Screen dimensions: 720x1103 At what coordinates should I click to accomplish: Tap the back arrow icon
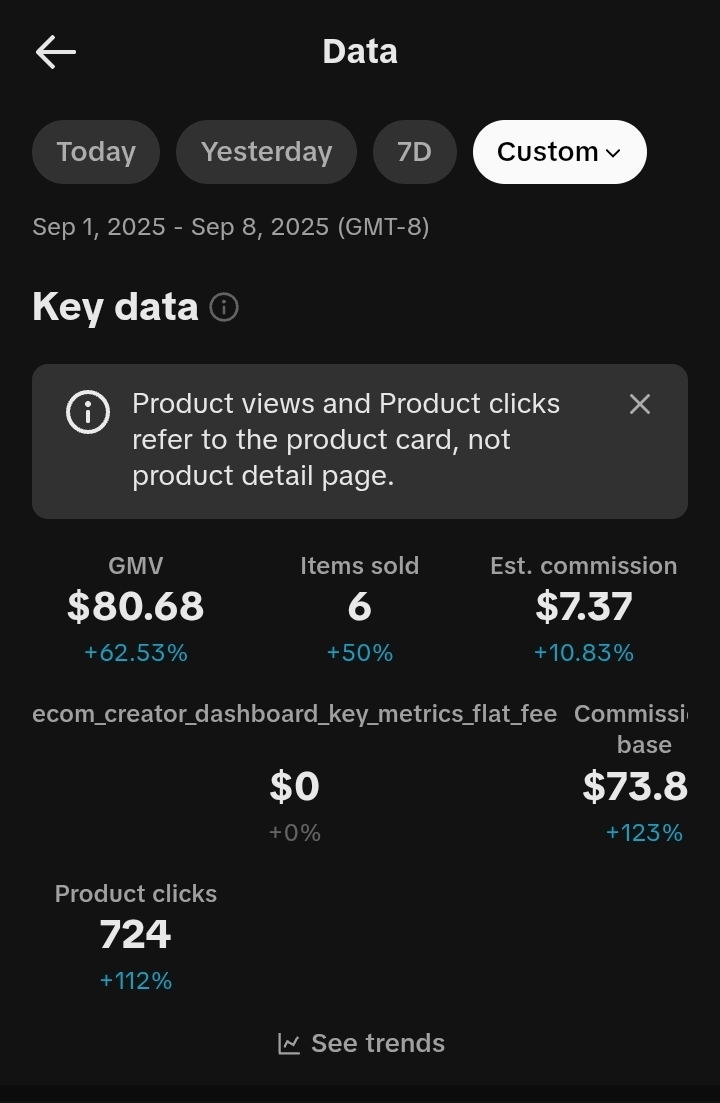[56, 52]
